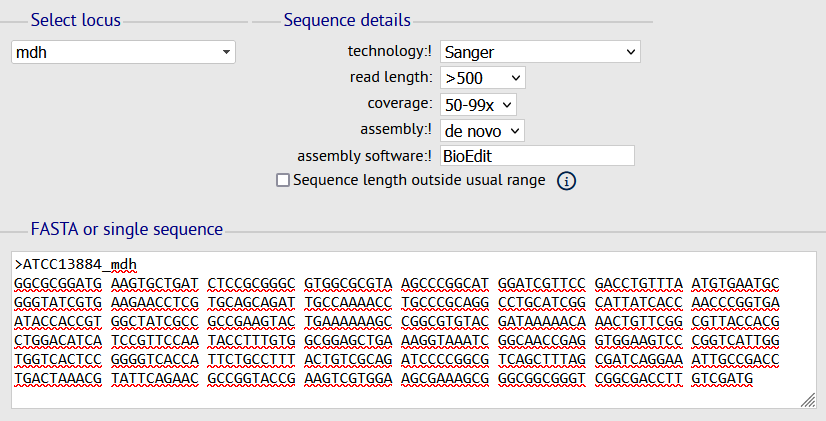Enable Sequence length outside usual range checkbox
Image resolution: width=826 pixels, height=421 pixels.
click(283, 181)
